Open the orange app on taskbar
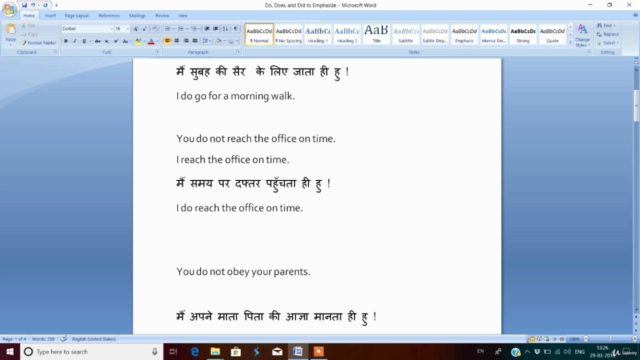Screen dimensions: 640x360 pyautogui.click(x=319, y=351)
